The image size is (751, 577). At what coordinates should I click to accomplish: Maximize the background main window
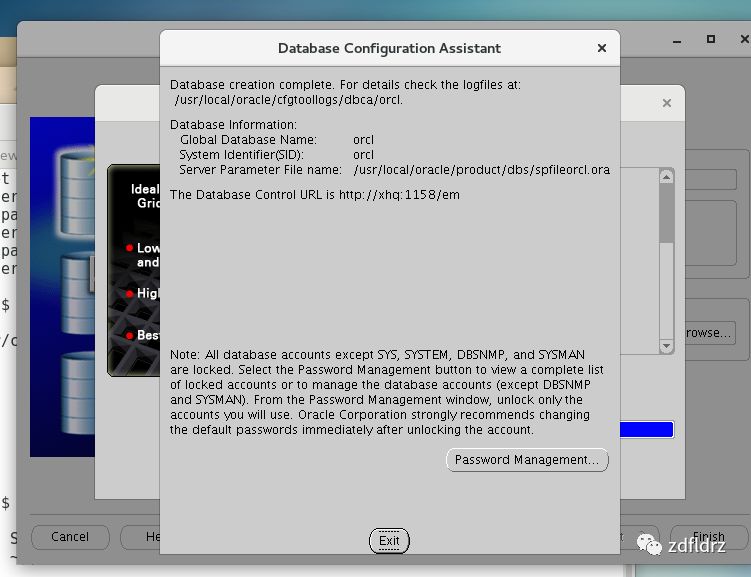pos(711,39)
